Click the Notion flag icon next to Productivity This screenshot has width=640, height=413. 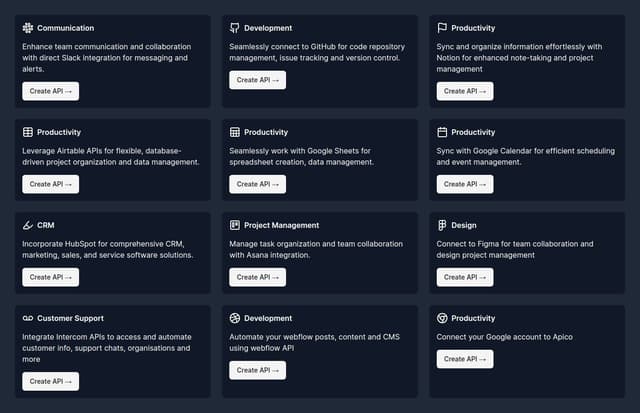[x=442, y=28]
